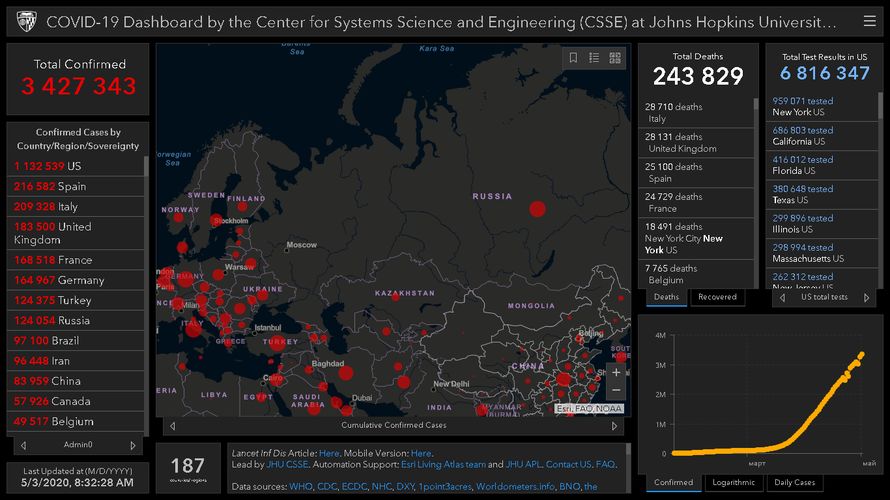Show the Daily Cases chart

(794, 482)
